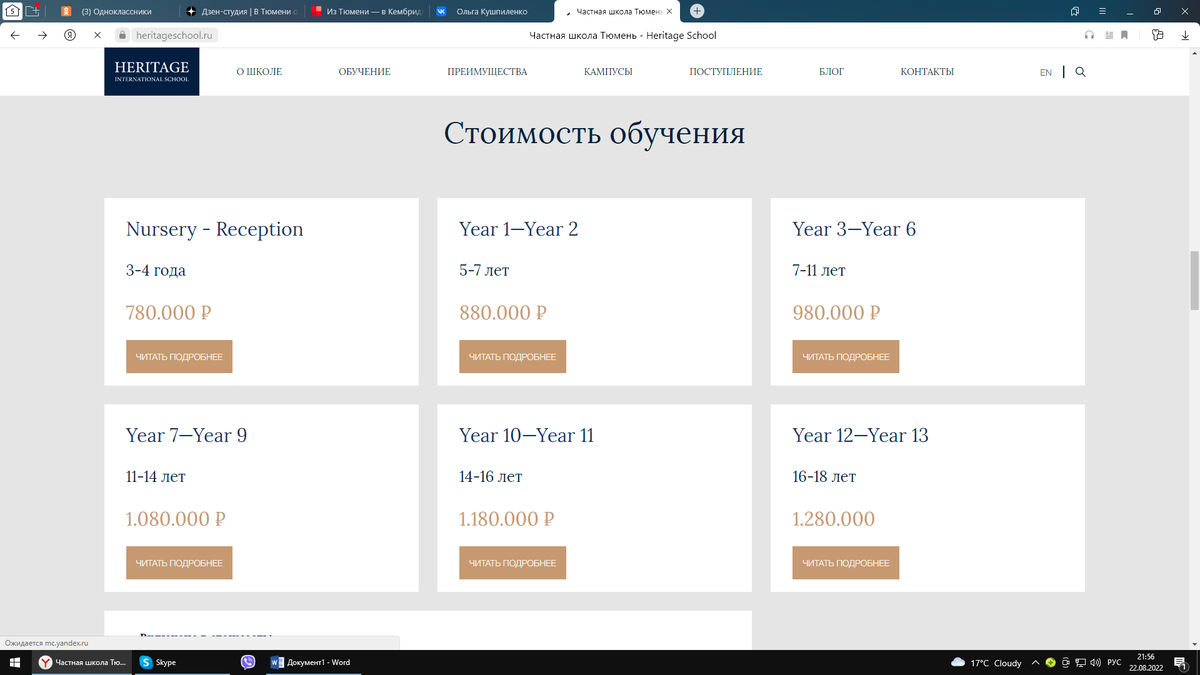Click the 780.000 ₽ price
This screenshot has width=1200, height=675.
coord(168,312)
